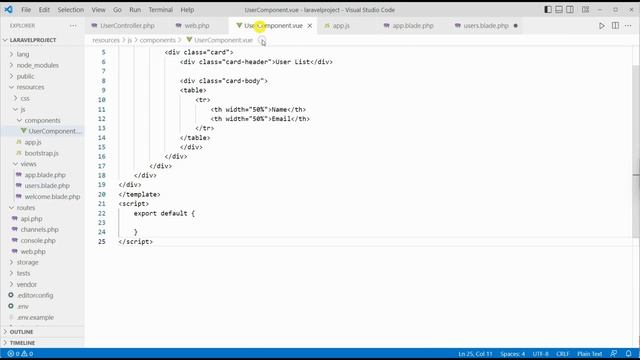Viewport: 640px width, 360px height.
Task: Expand the tests folder
Action: pos(23,273)
